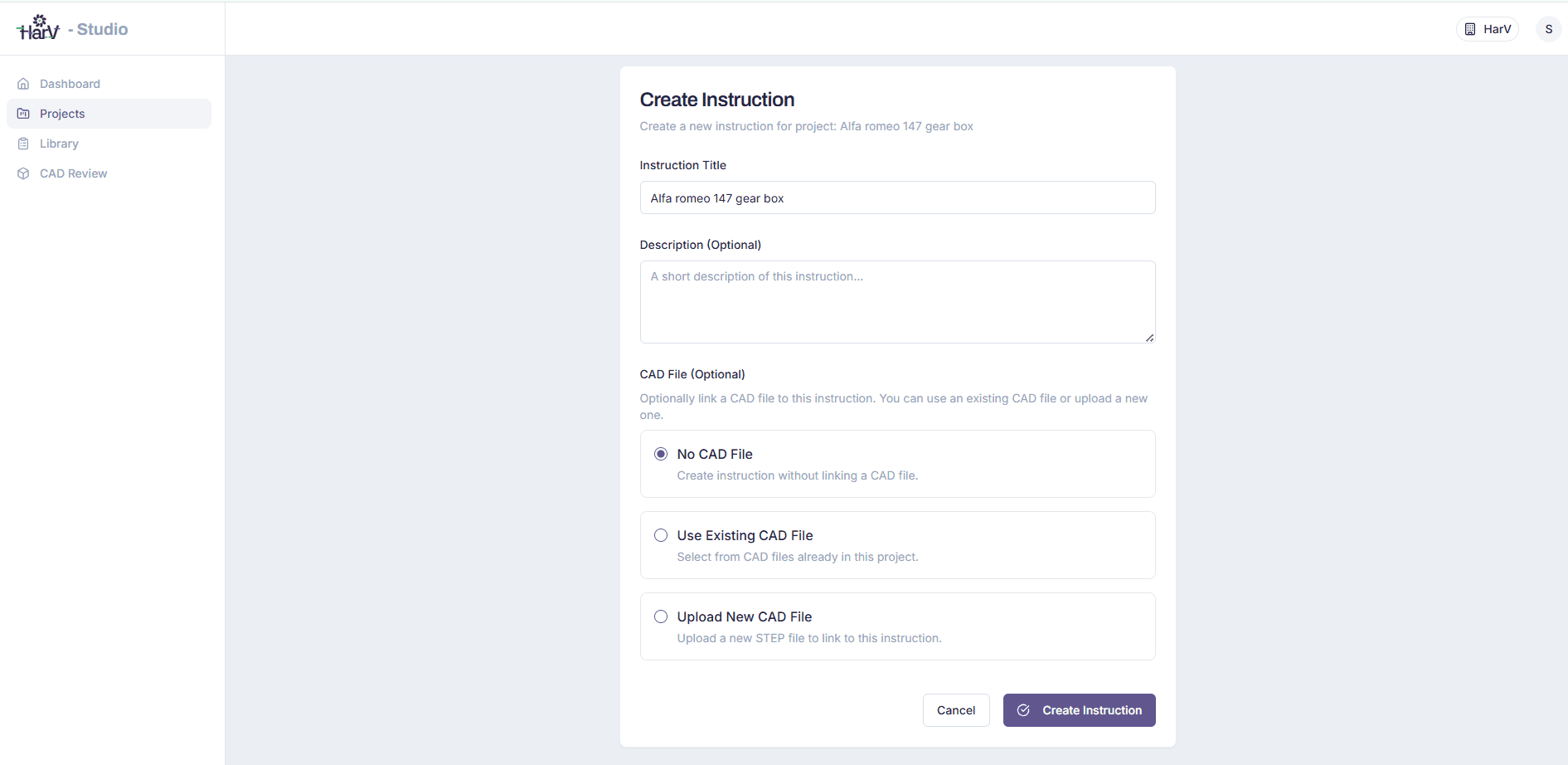1568x765 pixels.
Task: Click the Projects folder icon
Action: [x=23, y=114]
